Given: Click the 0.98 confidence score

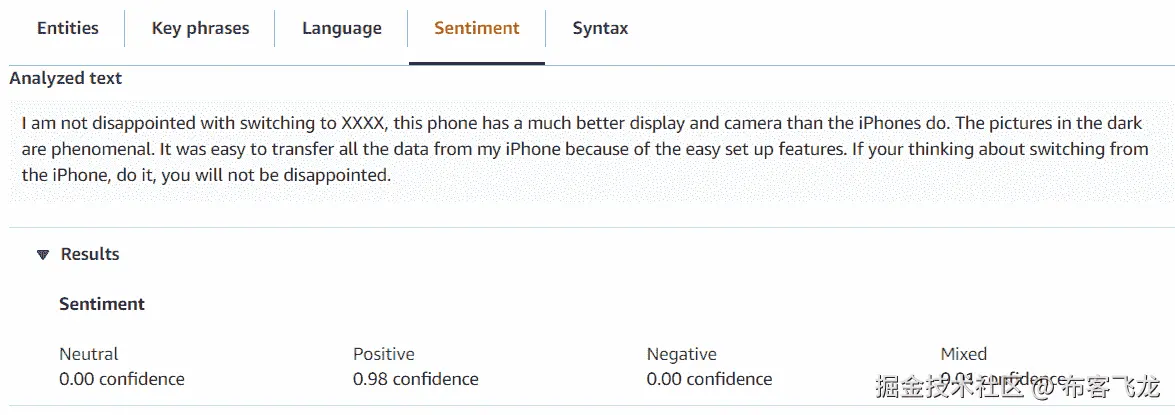Looking at the screenshot, I should click(x=416, y=379).
